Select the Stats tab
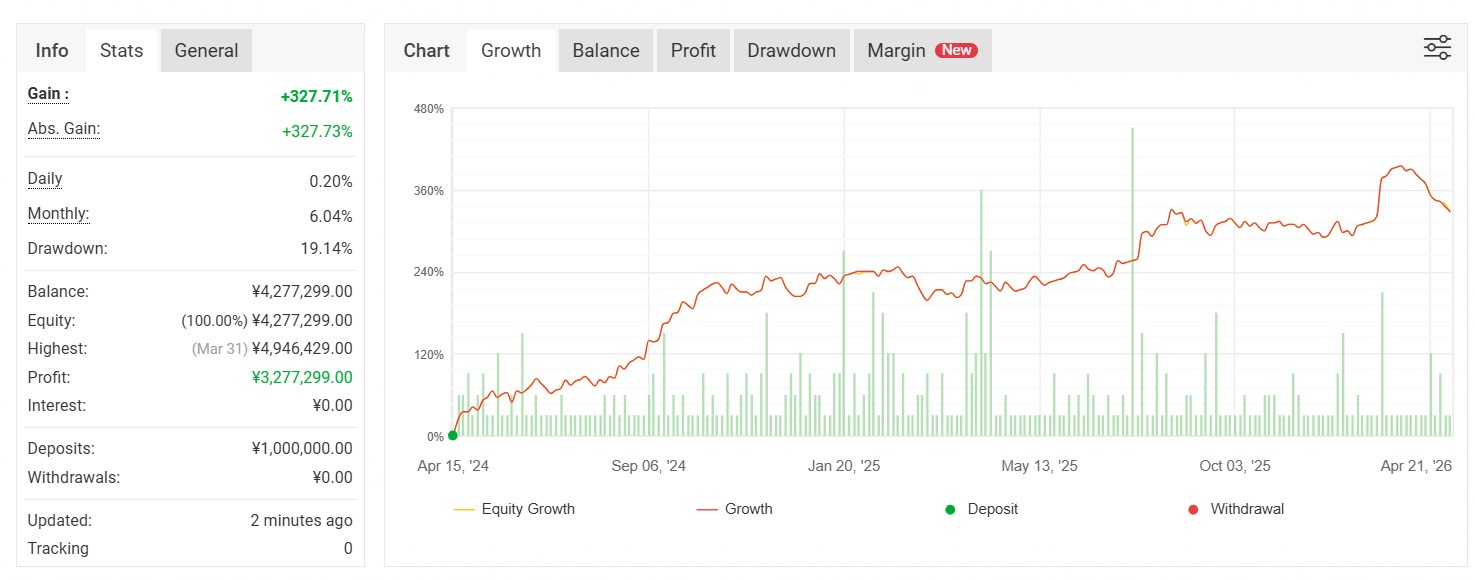Image resolution: width=1475 pixels, height=580 pixels. (x=122, y=50)
